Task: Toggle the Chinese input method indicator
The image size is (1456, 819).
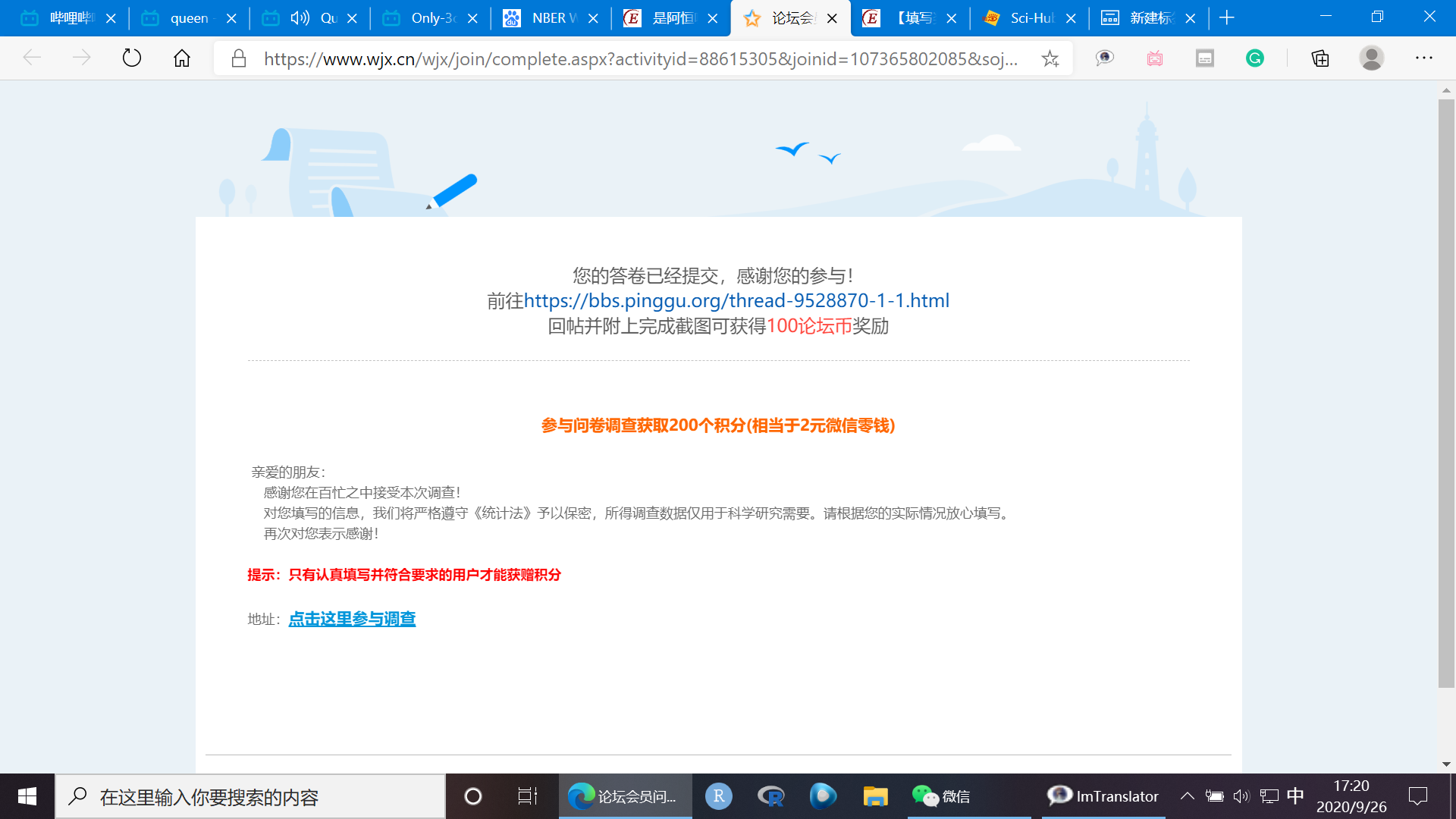Action: pos(1295,795)
